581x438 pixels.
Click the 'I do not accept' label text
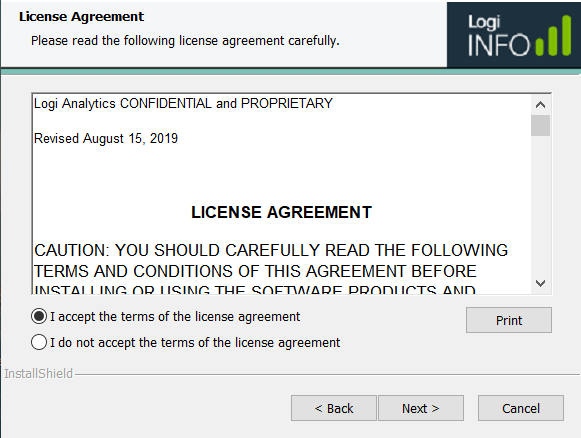click(195, 343)
